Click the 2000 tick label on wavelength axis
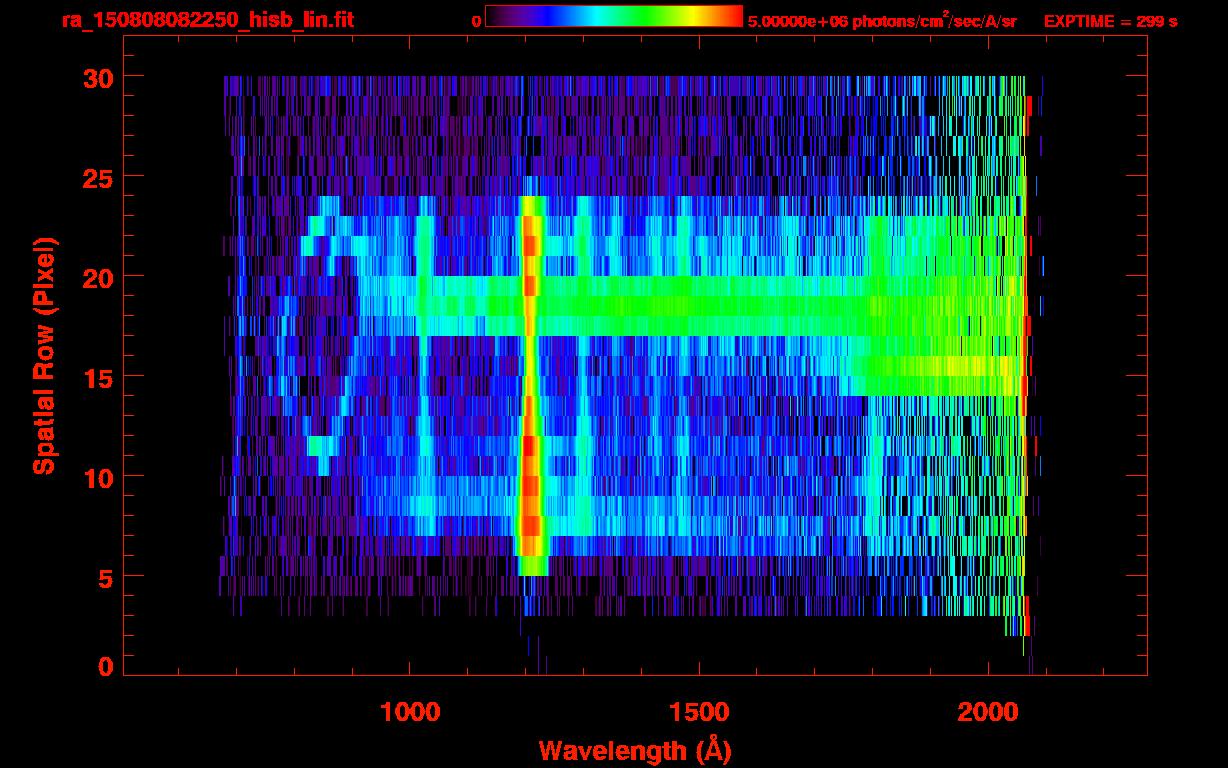The width and height of the screenshot is (1228, 768). click(x=988, y=712)
